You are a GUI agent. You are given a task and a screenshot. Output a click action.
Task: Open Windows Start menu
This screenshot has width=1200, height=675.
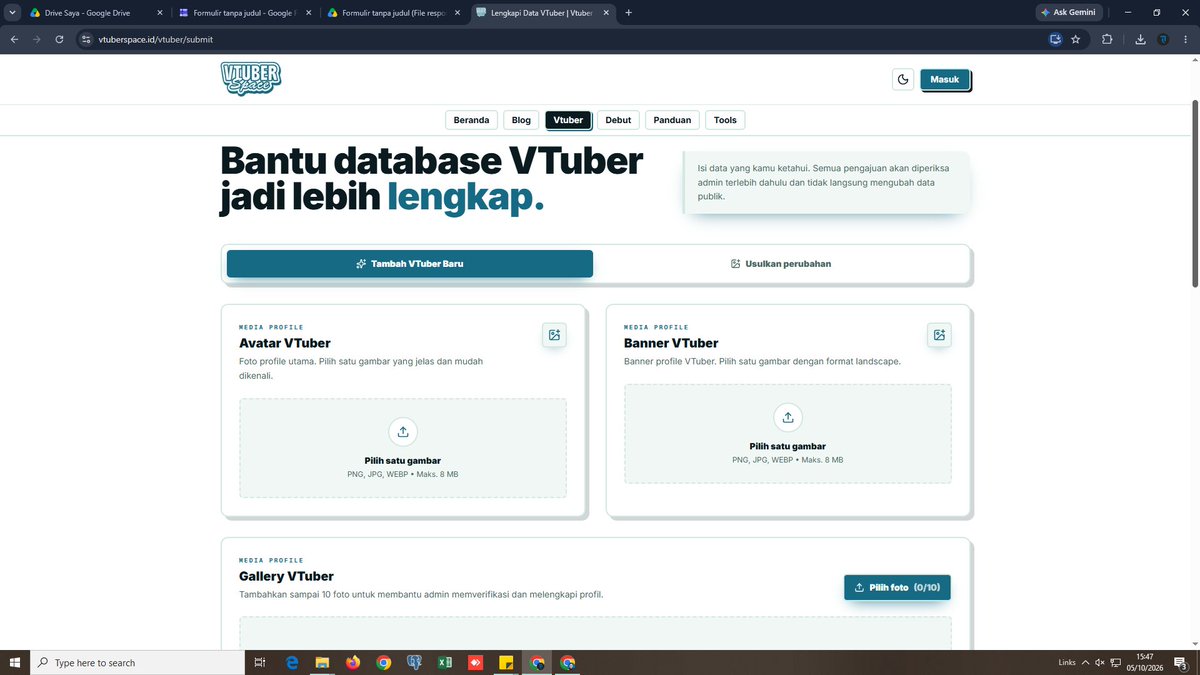point(14,662)
